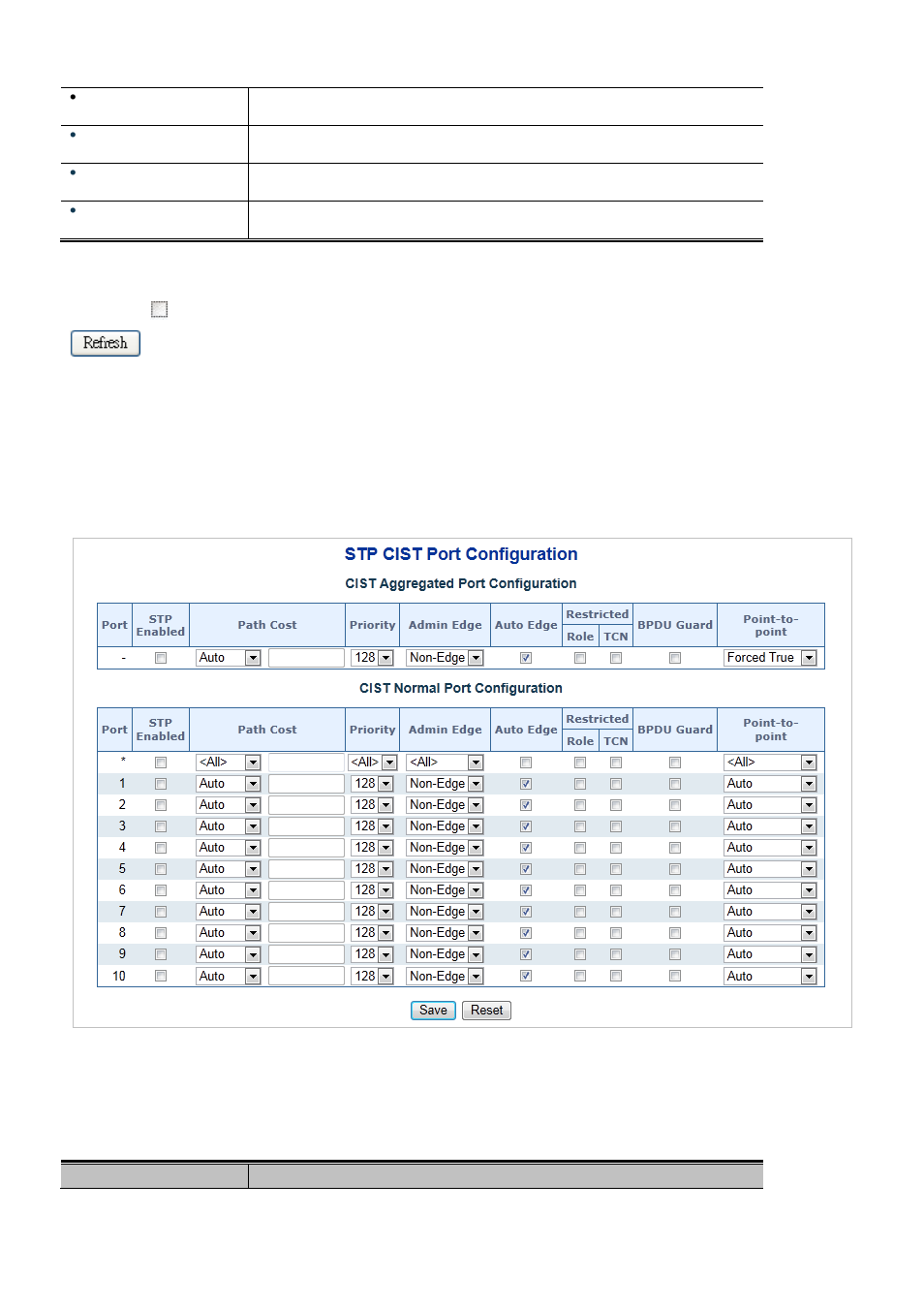The height and width of the screenshot is (1308, 924).
Task: Open the <All> Path Cost dropdown
Action: [x=229, y=763]
